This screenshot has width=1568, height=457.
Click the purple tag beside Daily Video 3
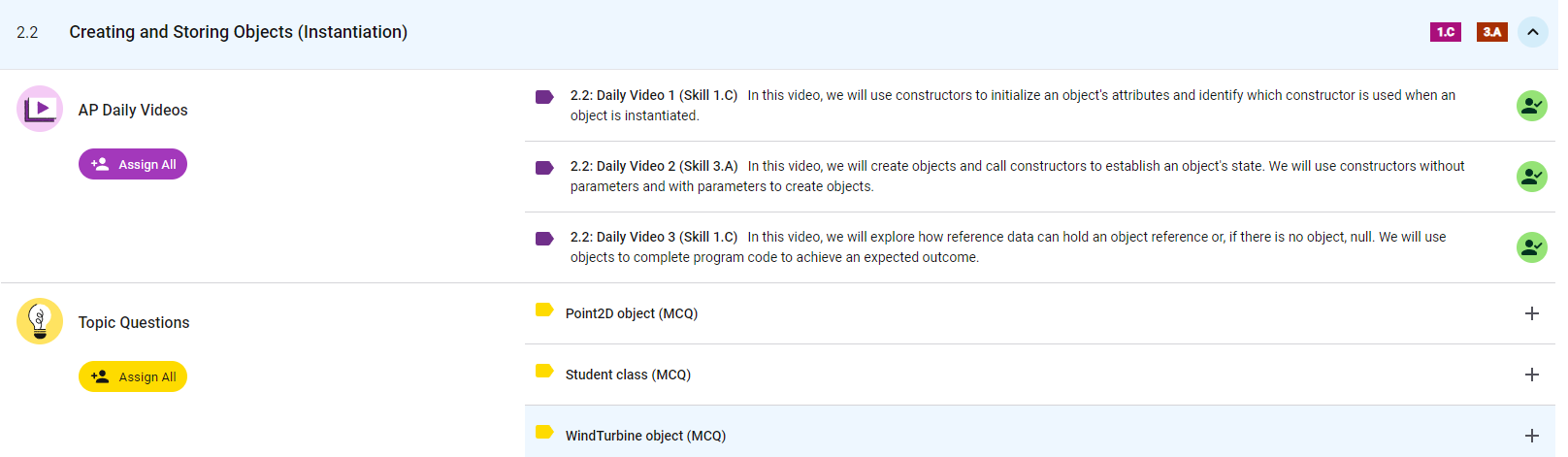(x=544, y=239)
